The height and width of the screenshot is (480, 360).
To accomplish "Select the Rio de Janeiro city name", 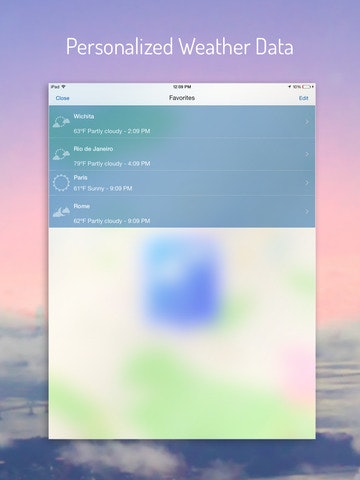I will [x=93, y=149].
